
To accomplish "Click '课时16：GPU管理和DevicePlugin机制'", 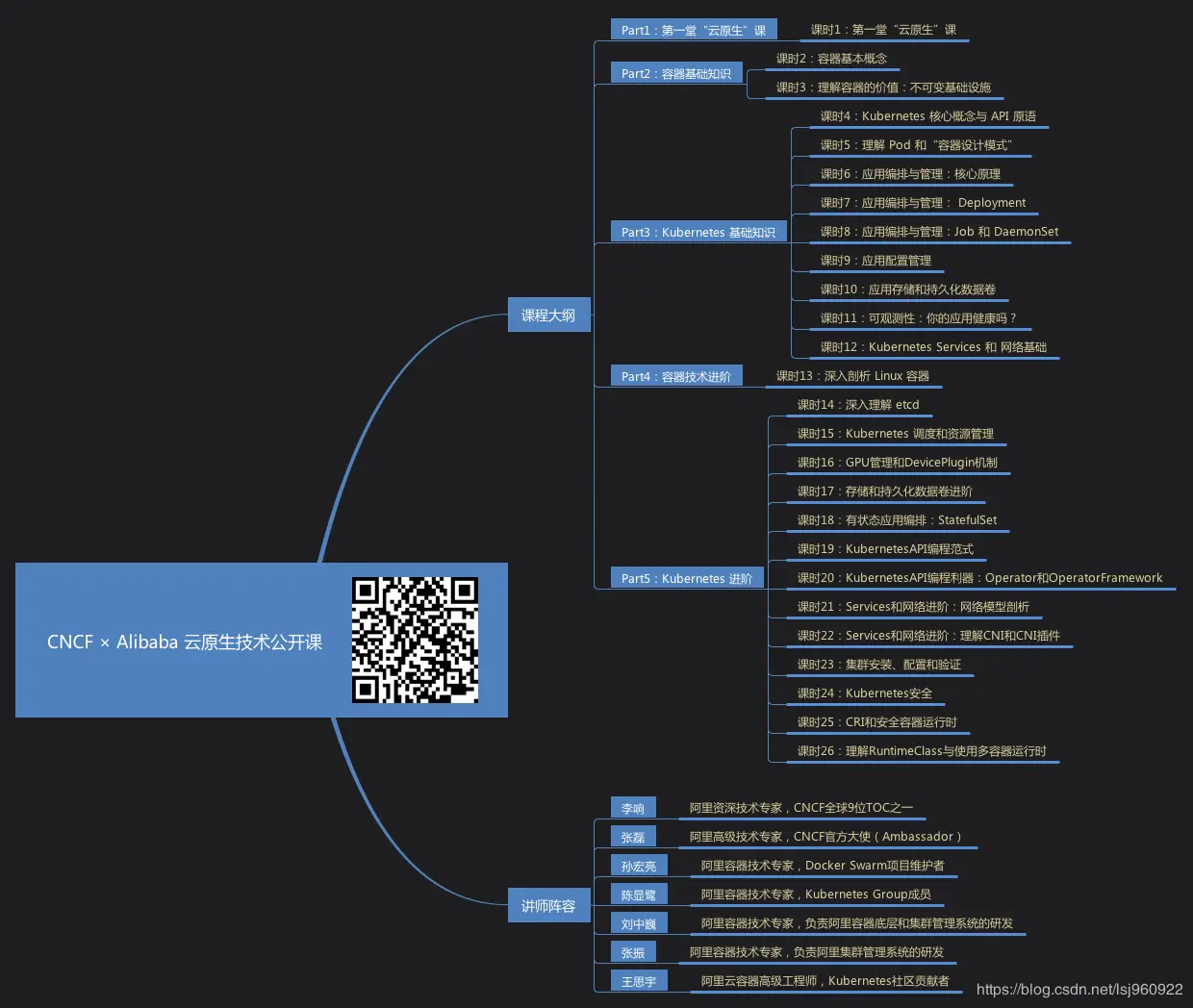I will pos(898,463).
